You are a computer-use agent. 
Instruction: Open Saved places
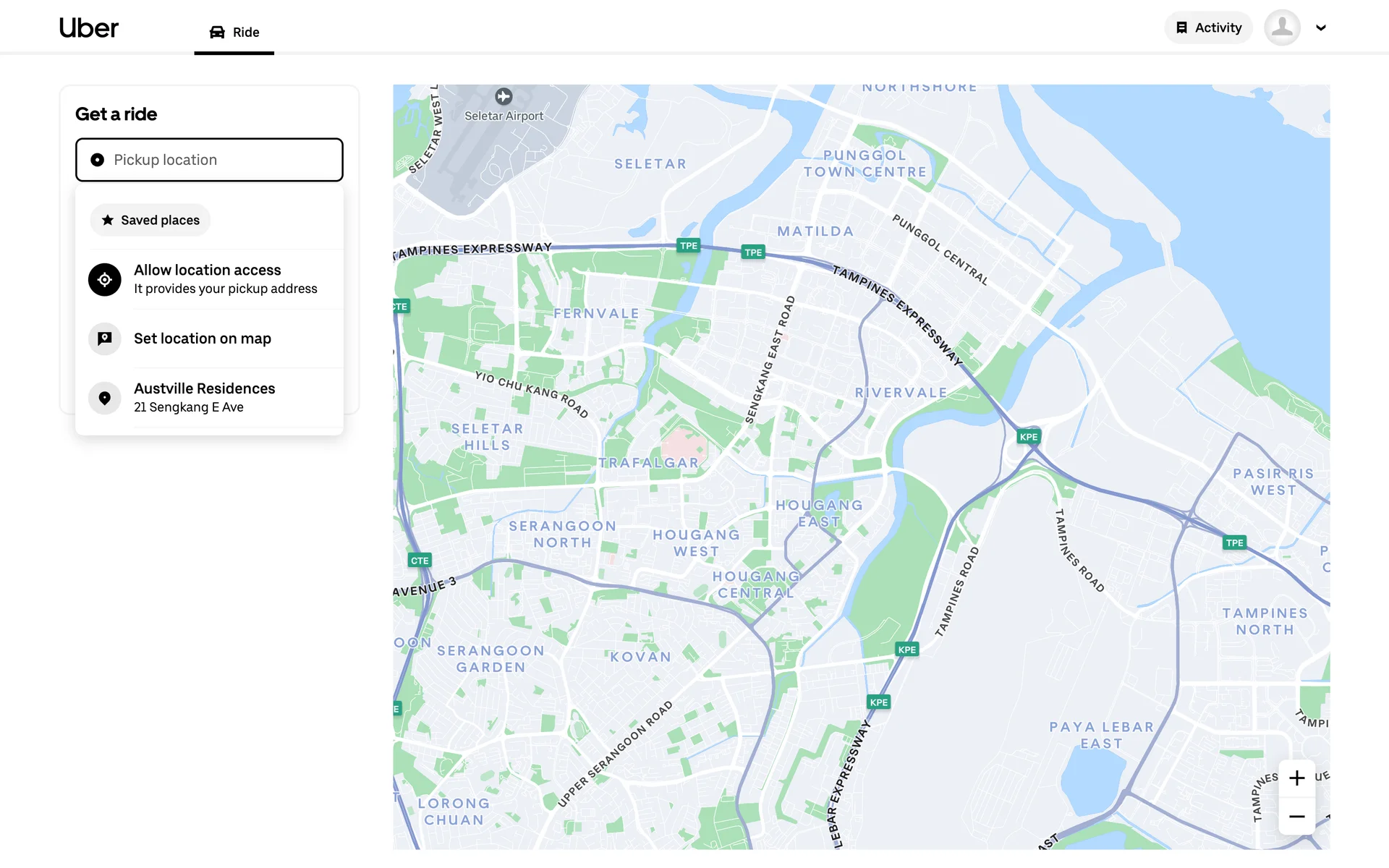tap(150, 220)
